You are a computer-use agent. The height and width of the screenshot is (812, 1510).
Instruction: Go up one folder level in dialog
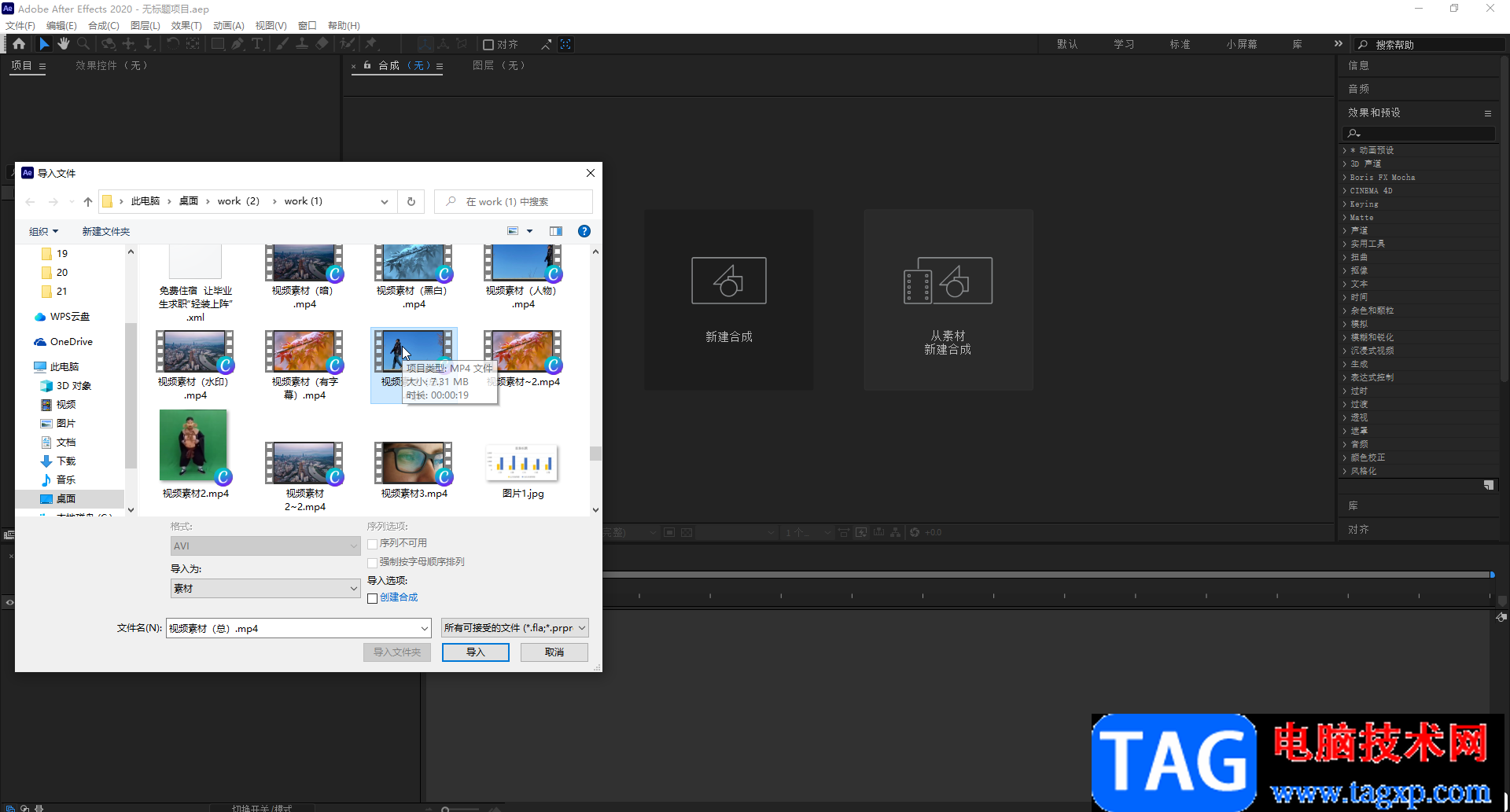point(88,202)
